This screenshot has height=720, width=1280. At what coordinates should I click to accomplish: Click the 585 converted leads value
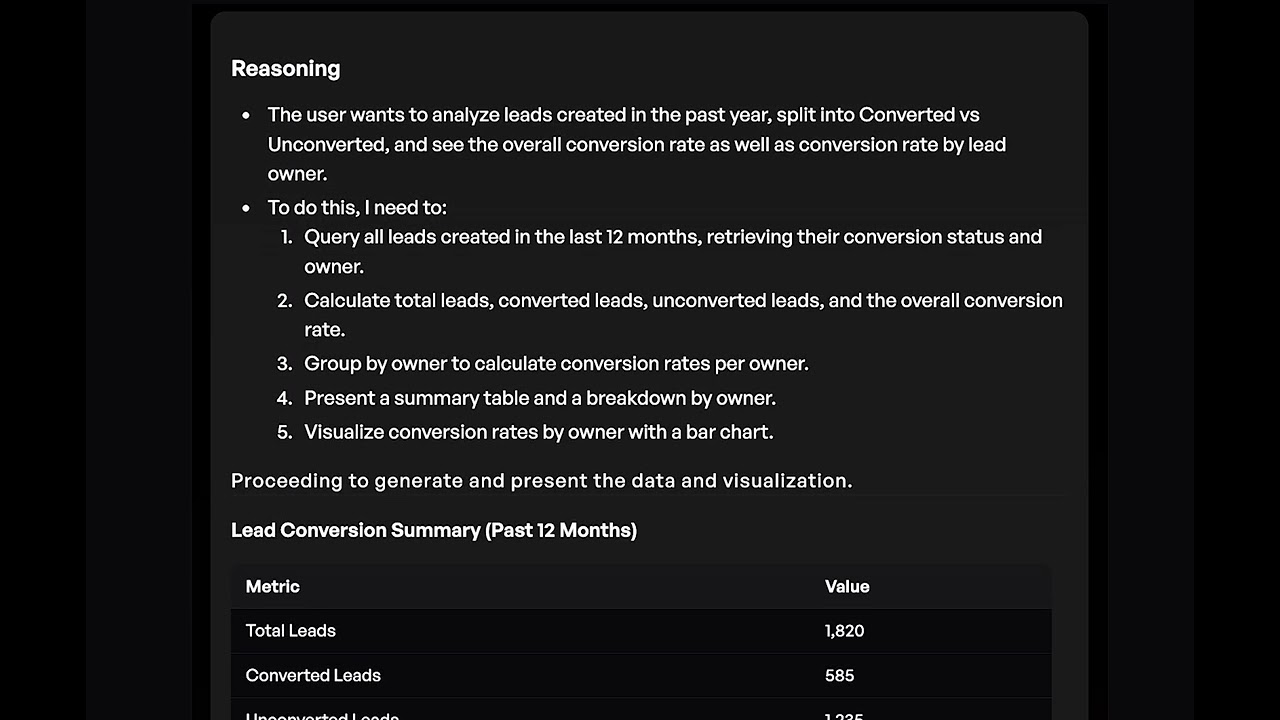click(839, 675)
